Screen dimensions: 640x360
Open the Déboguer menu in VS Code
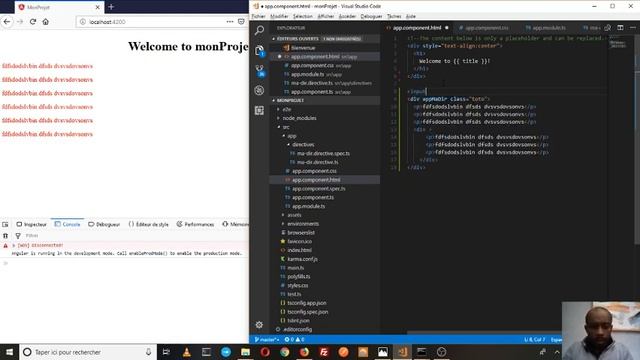pos(371,16)
